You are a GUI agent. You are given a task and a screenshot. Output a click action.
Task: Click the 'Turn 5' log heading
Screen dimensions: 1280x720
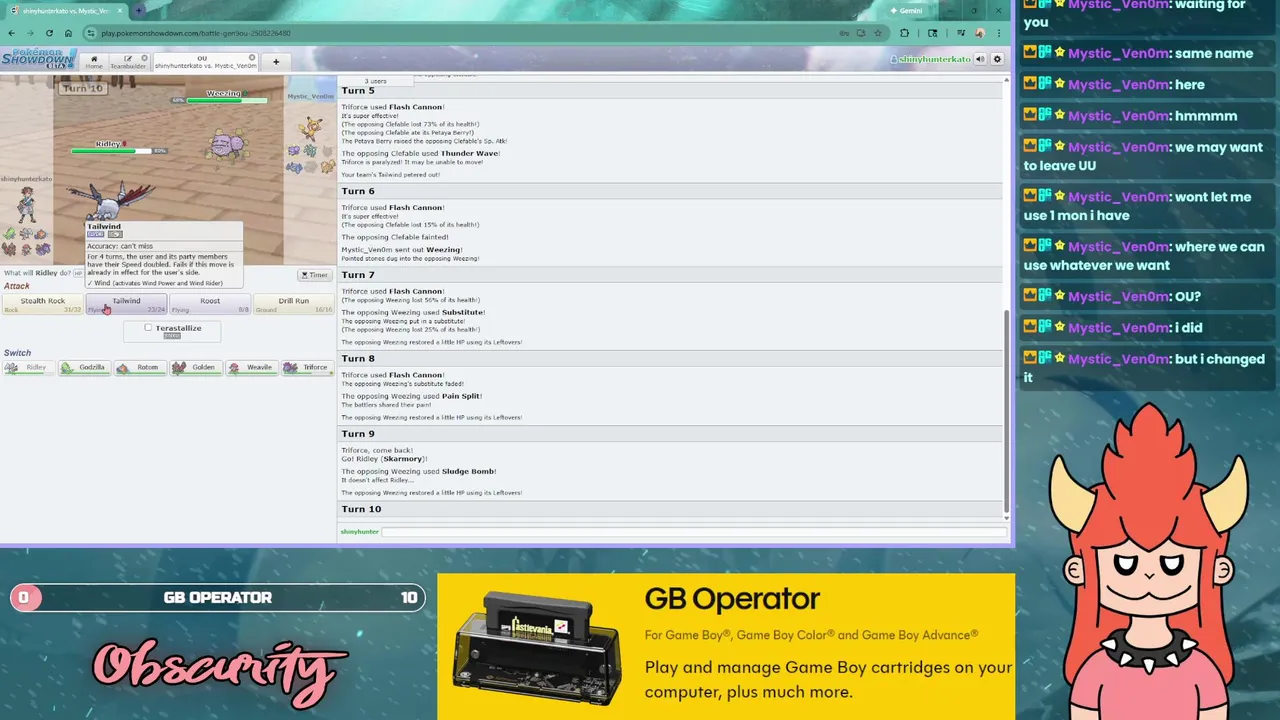point(358,91)
